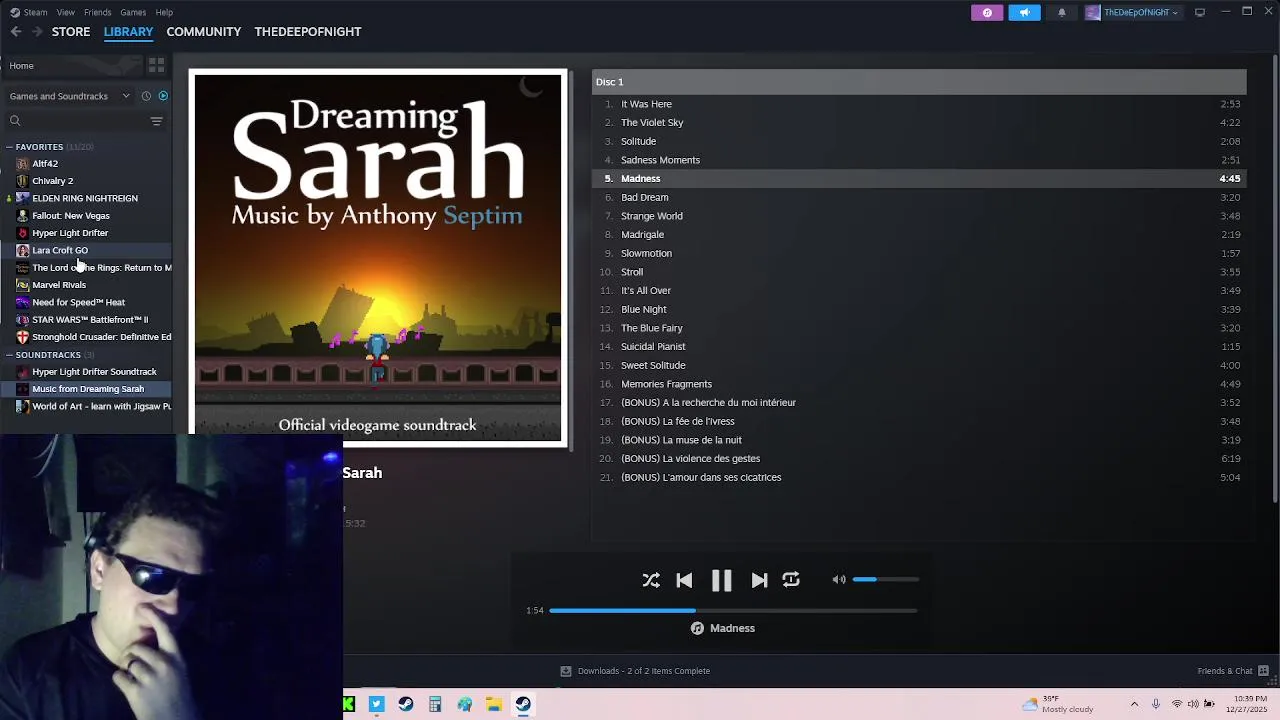Open Steam from the Windows taskbar
1280x720 pixels.
[x=523, y=704]
